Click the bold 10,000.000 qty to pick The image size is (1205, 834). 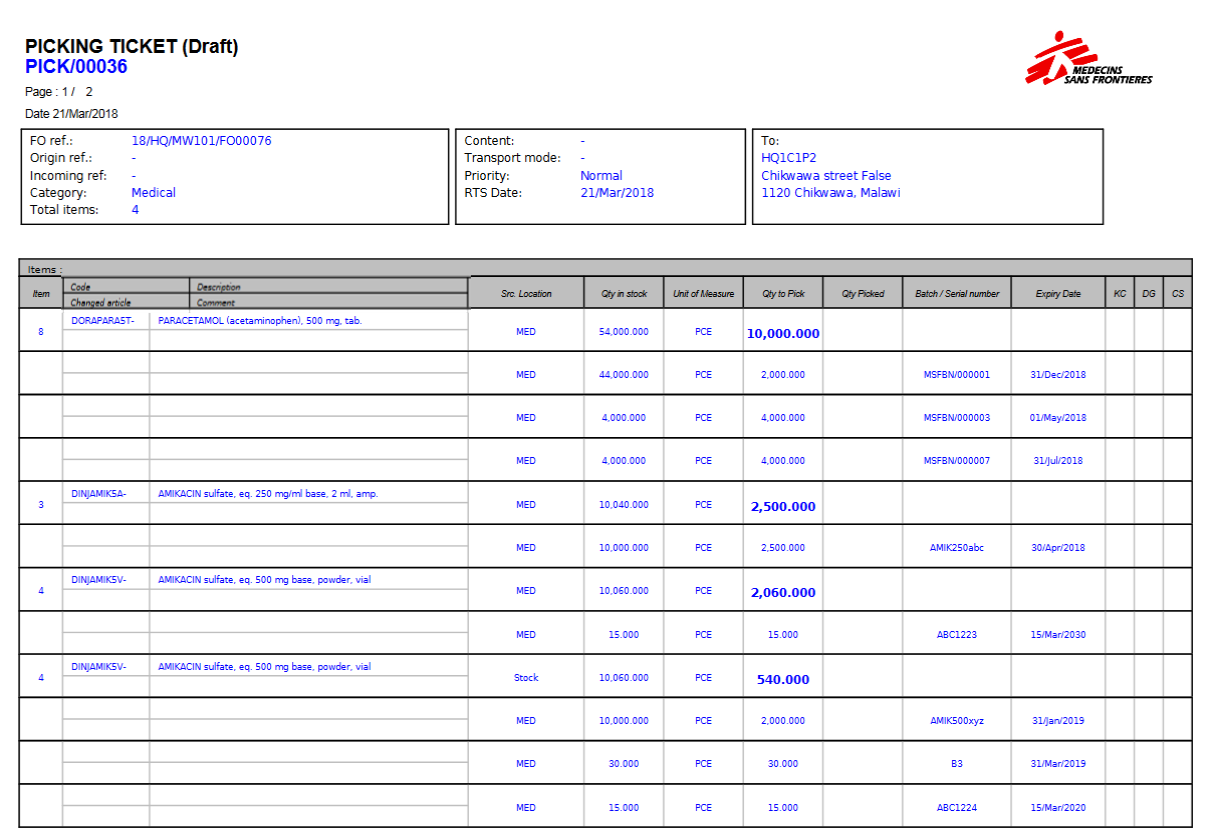(783, 334)
